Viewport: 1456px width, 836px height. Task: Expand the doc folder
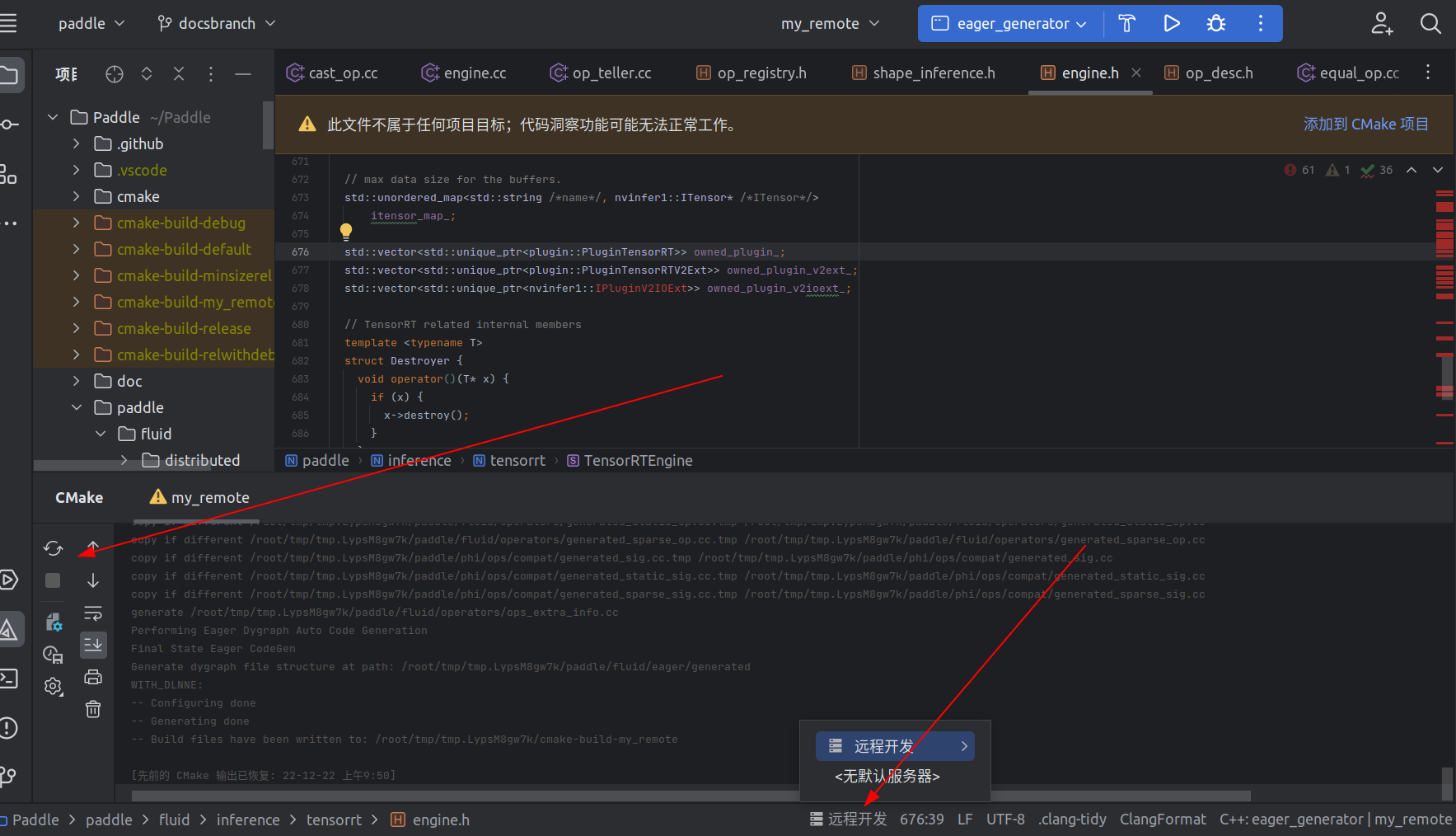click(76, 381)
